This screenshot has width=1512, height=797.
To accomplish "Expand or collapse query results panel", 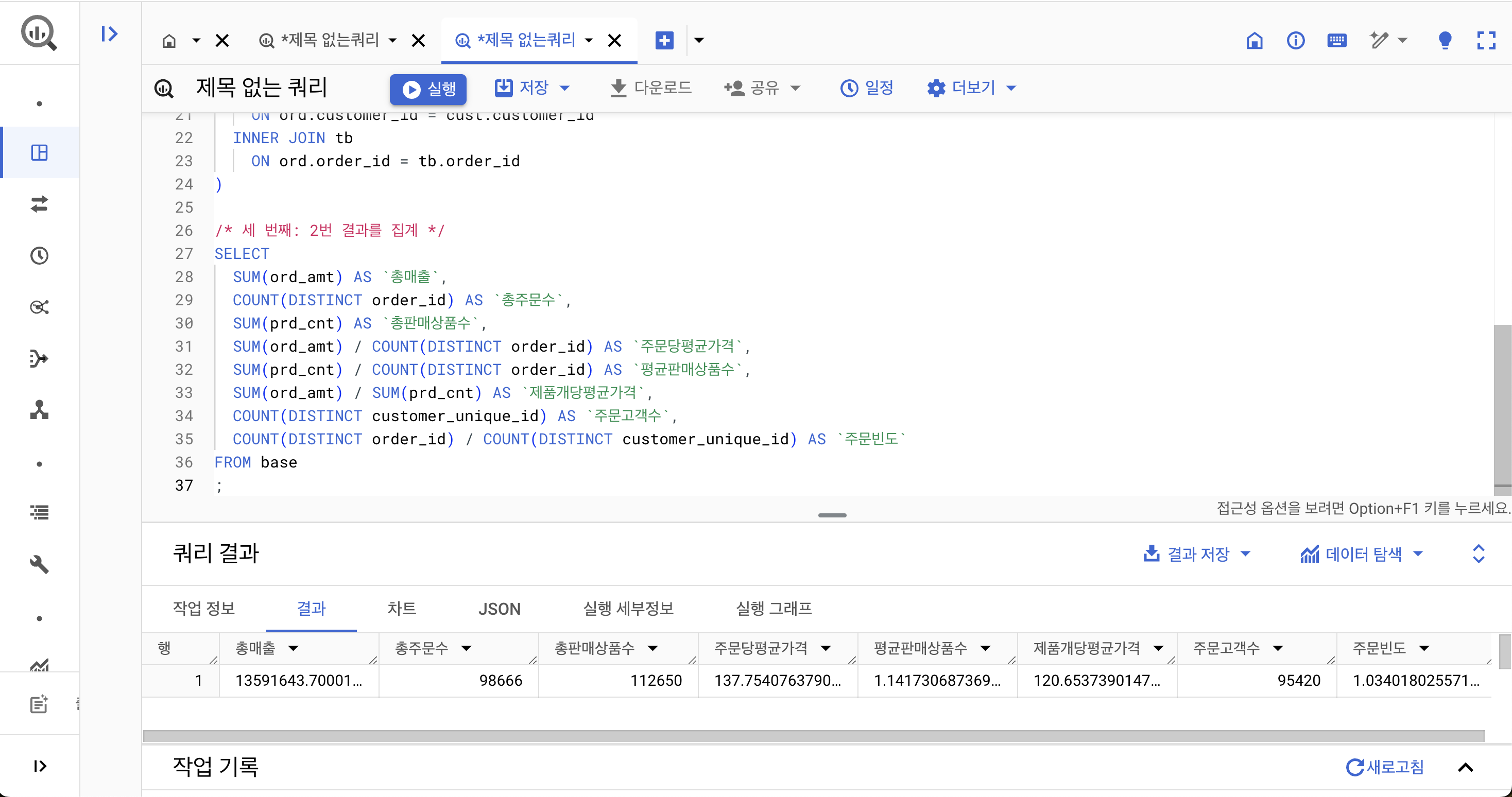I will [x=1478, y=553].
